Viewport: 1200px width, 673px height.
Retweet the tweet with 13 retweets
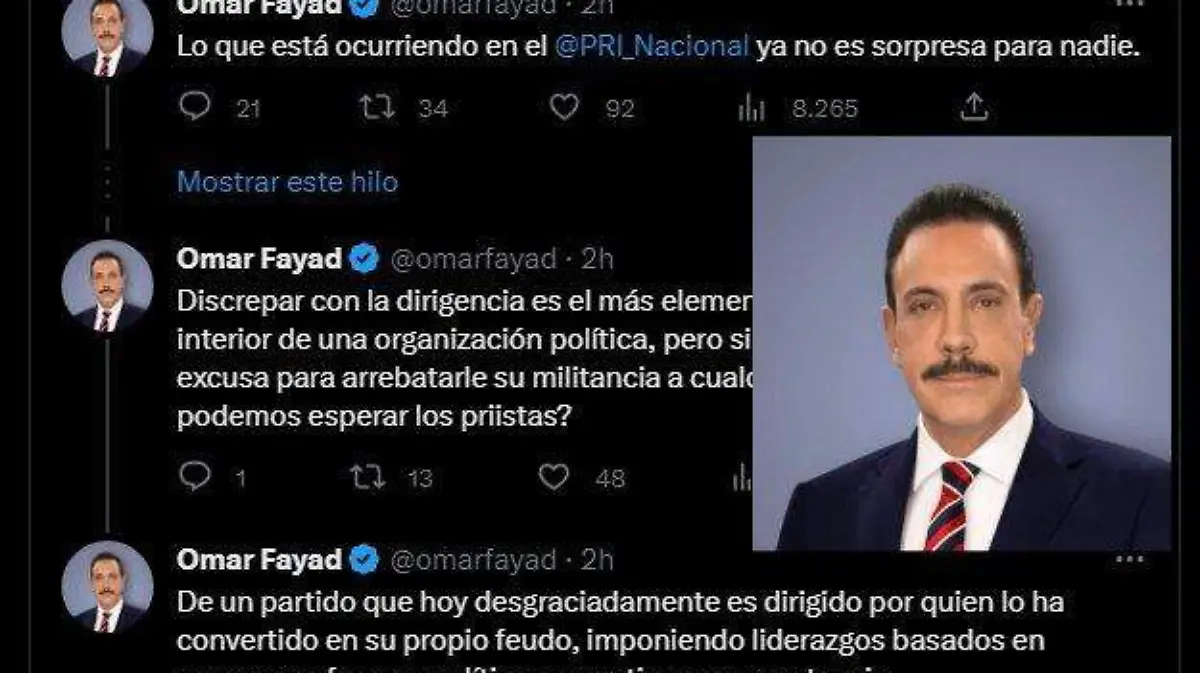(x=368, y=477)
